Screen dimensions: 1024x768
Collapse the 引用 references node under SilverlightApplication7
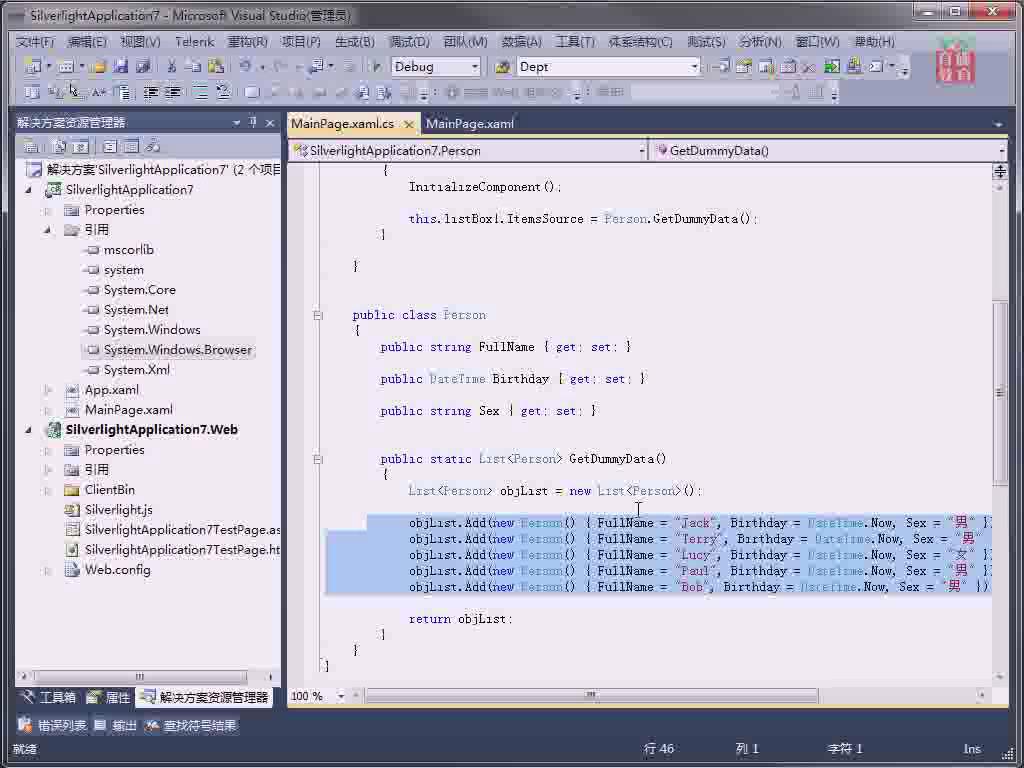point(48,230)
